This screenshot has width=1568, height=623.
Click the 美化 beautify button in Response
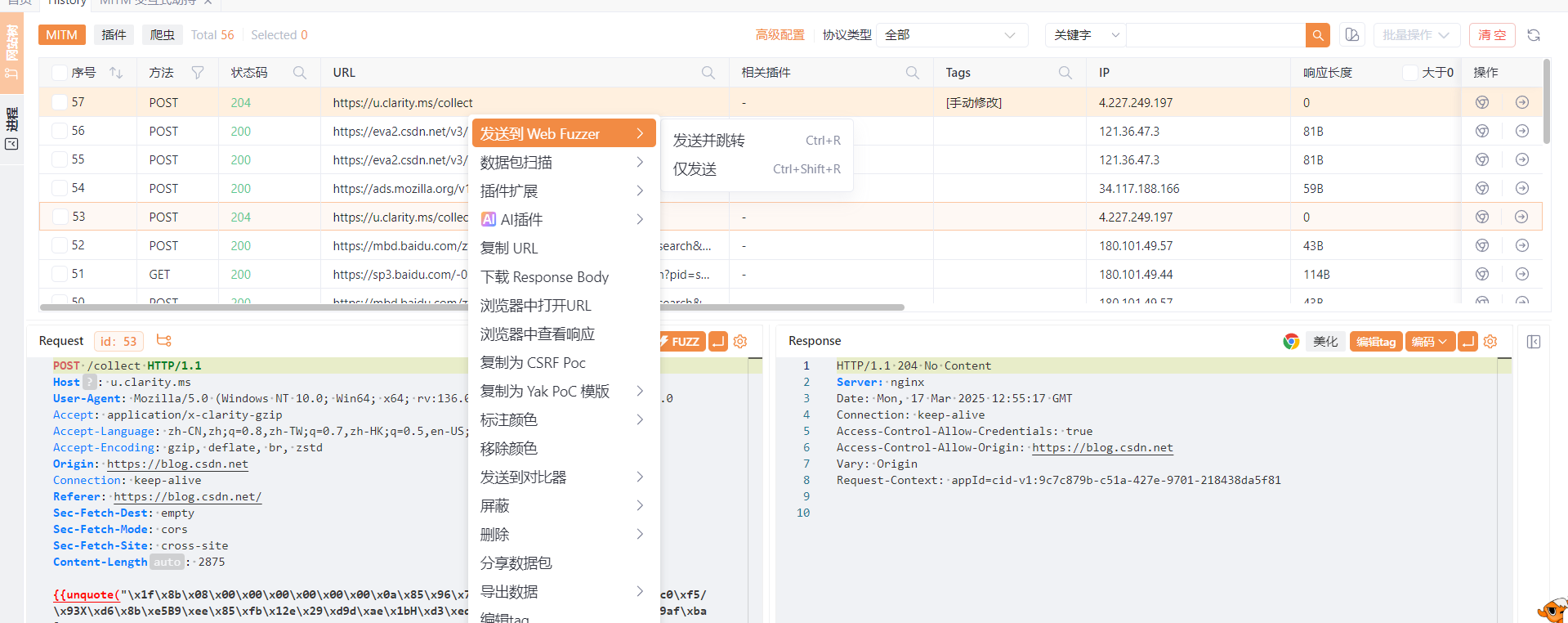pyautogui.click(x=1325, y=341)
